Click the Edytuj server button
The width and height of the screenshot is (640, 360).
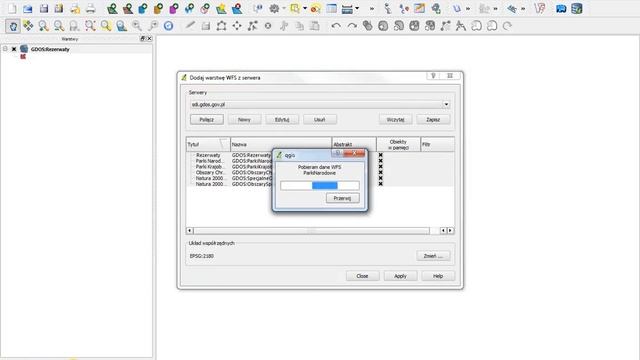click(x=282, y=120)
